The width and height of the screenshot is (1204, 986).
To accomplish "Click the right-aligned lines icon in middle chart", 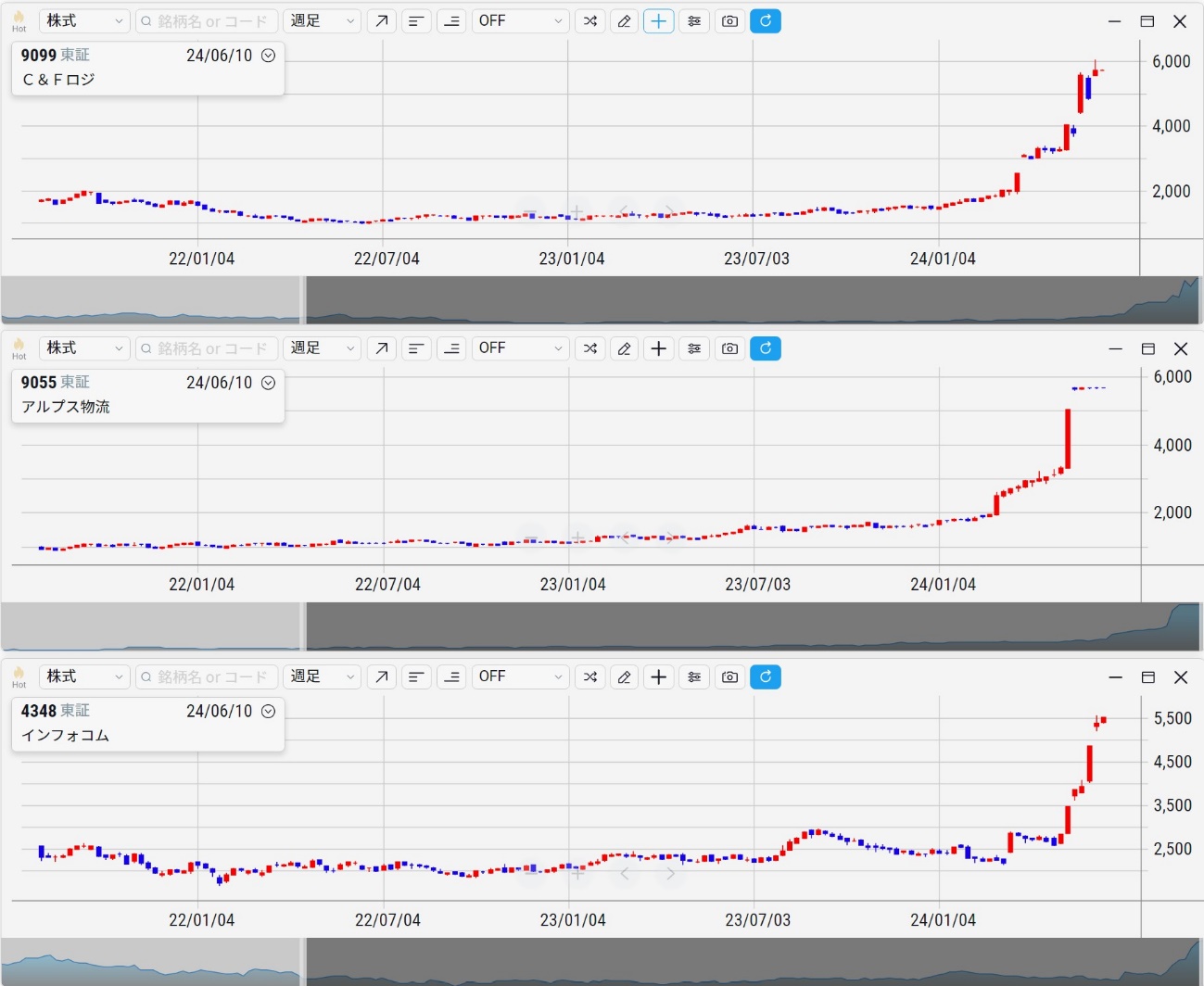I will point(451,348).
